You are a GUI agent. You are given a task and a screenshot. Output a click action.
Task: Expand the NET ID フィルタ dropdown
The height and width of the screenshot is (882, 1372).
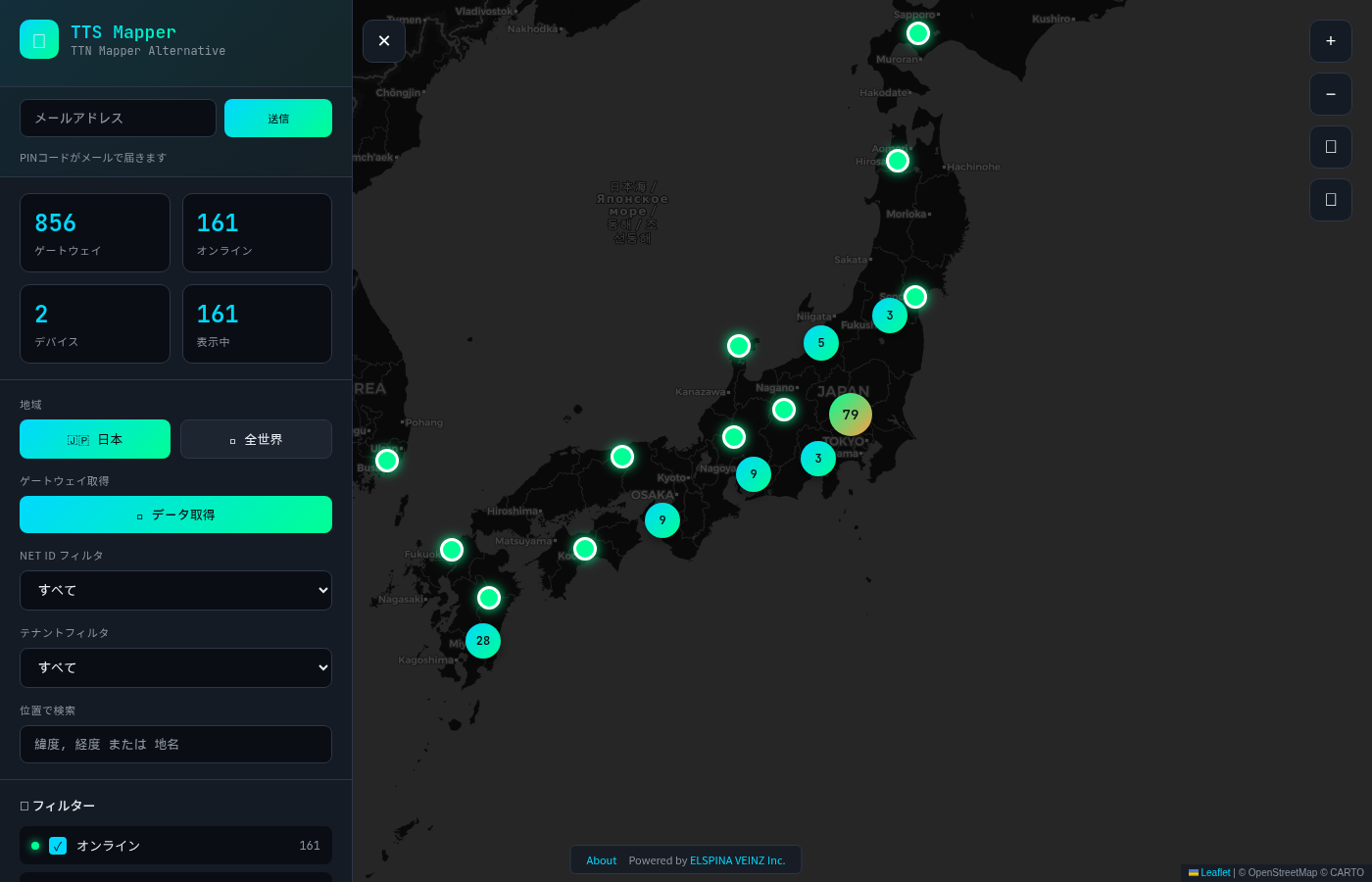(x=175, y=590)
